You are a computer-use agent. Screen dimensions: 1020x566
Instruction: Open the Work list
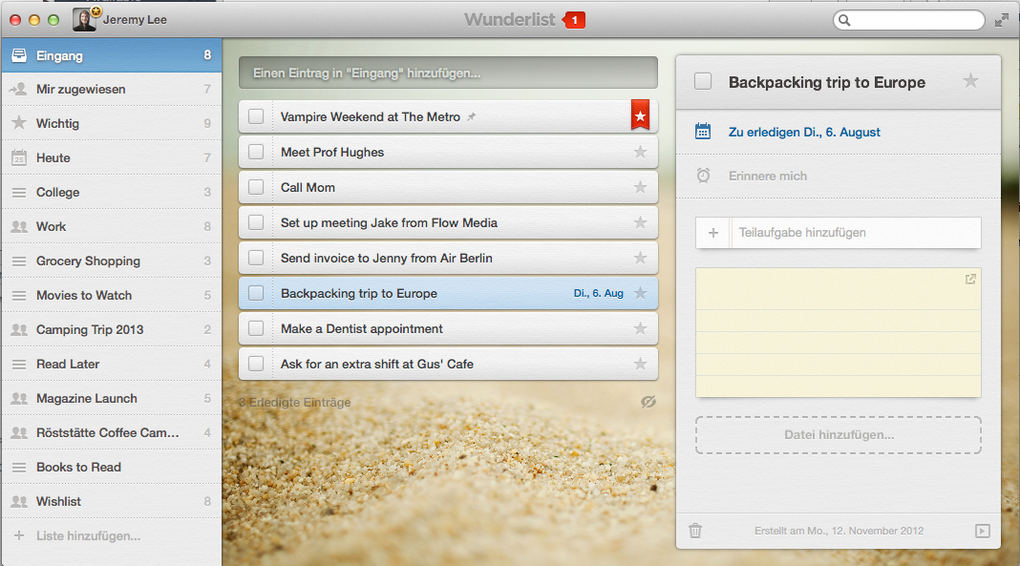tap(111, 226)
